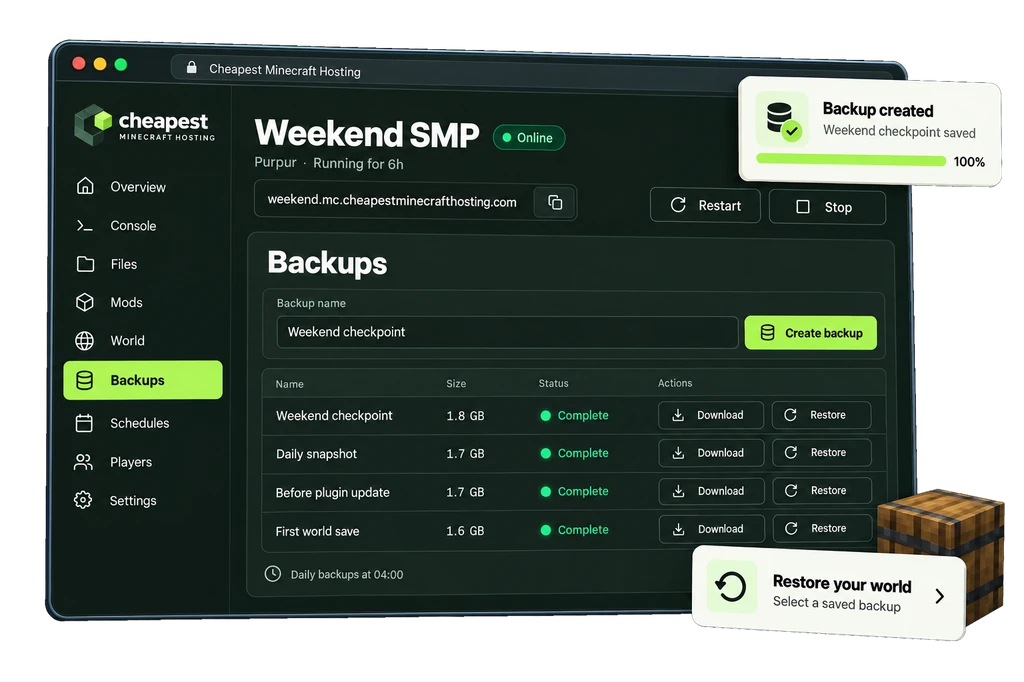Click the download arrow icon for Daily snapshot
1024x682 pixels.
pyautogui.click(x=679, y=453)
